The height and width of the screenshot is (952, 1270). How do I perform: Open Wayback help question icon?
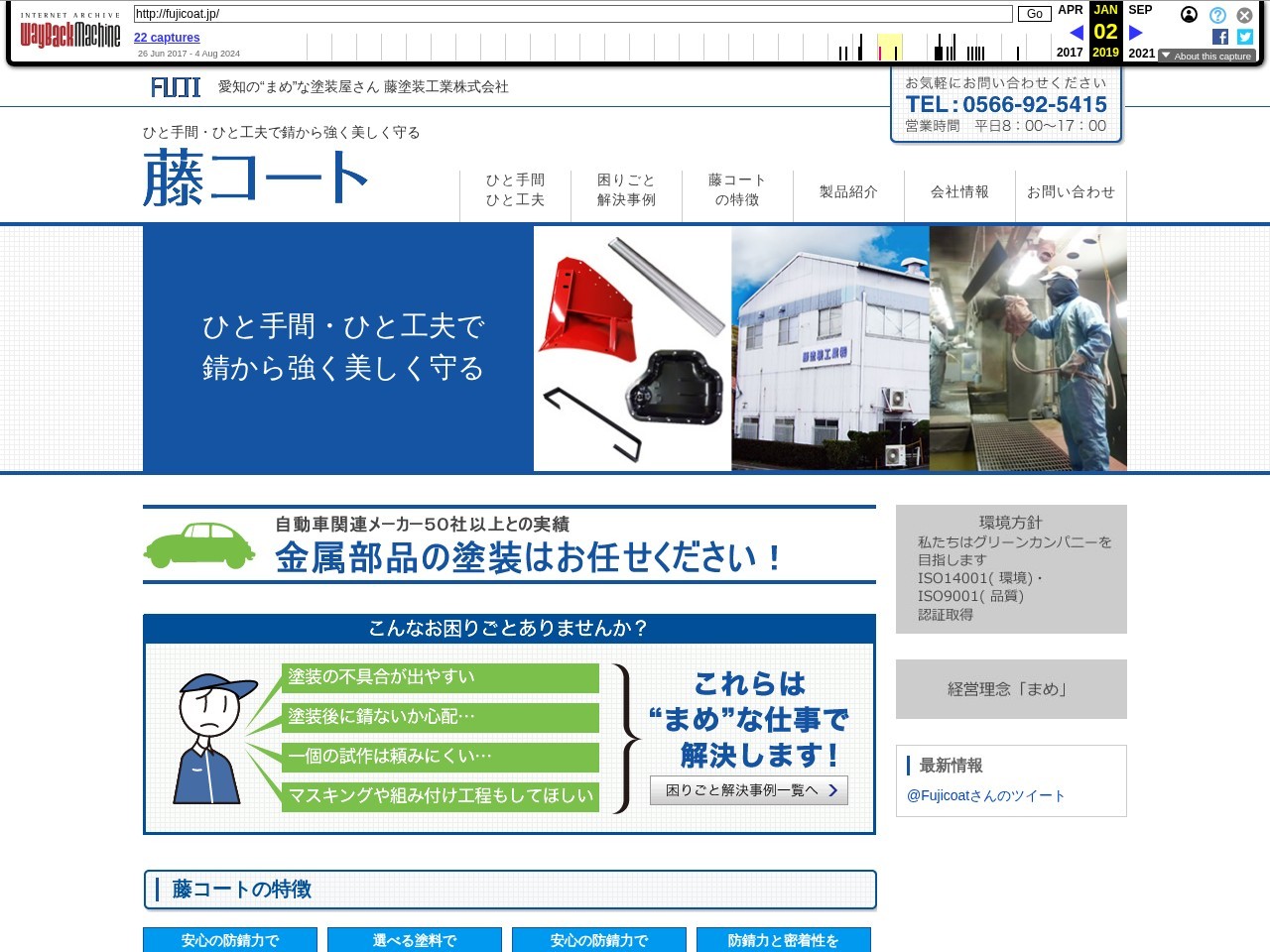1217,15
